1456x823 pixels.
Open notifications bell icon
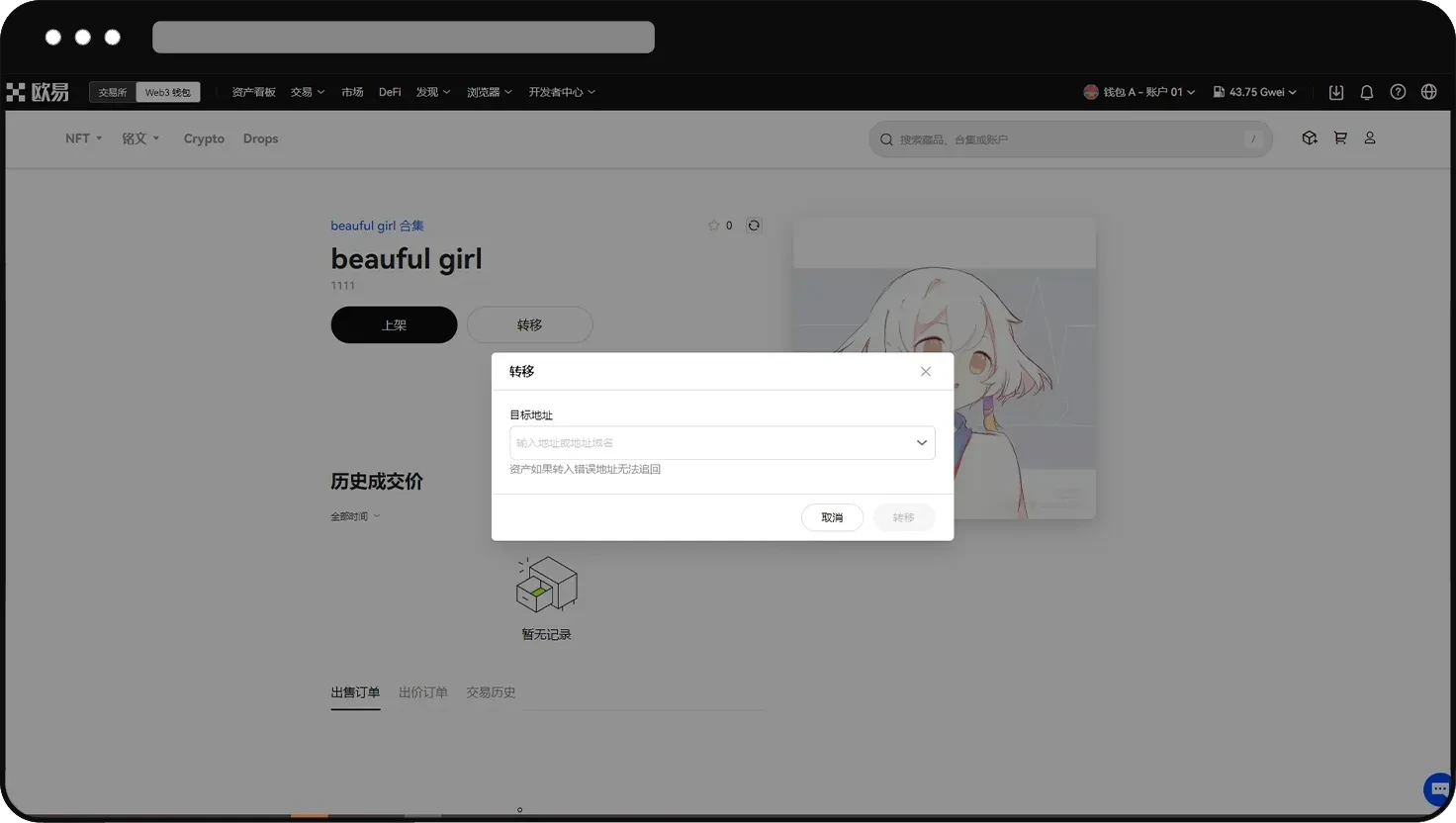1367,92
